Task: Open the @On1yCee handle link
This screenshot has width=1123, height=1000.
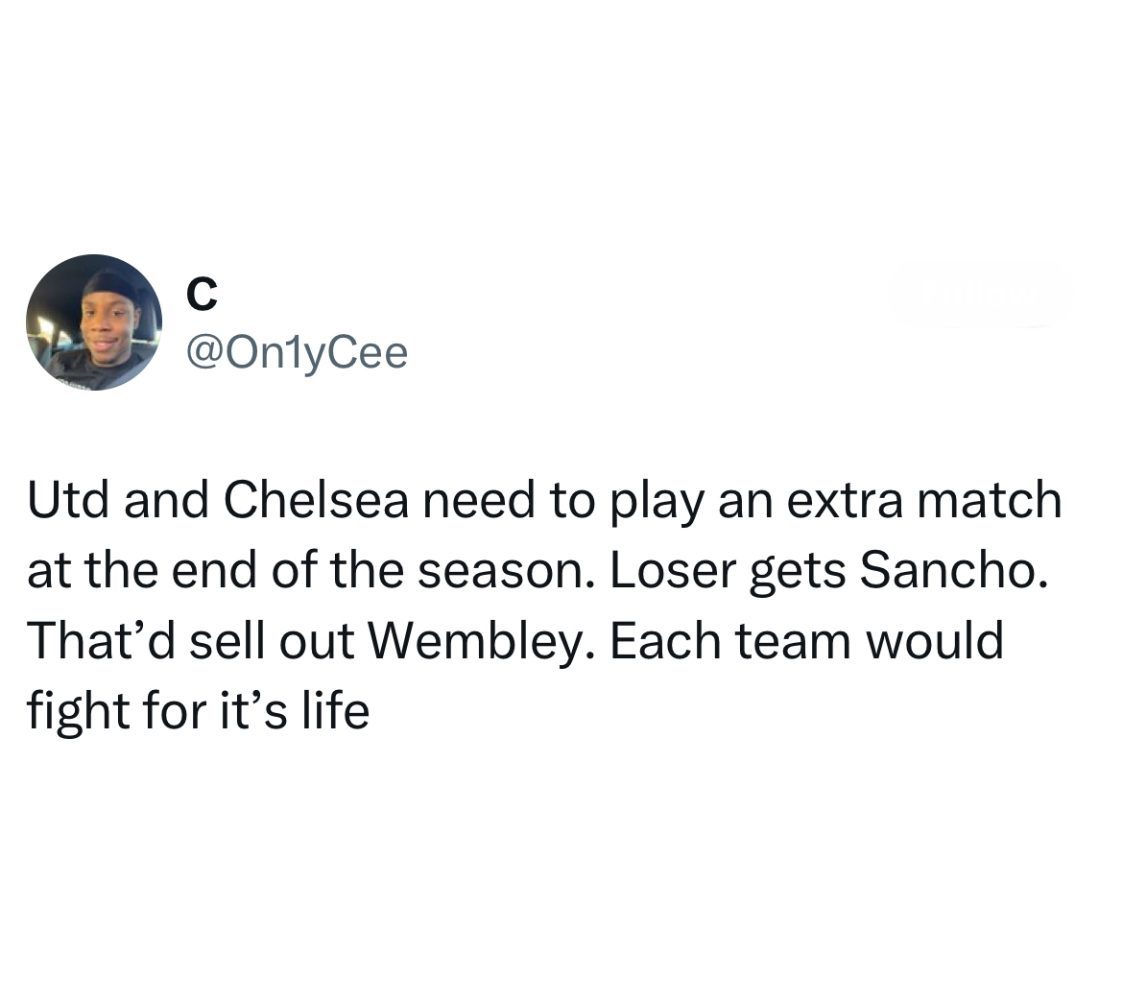Action: tap(297, 354)
